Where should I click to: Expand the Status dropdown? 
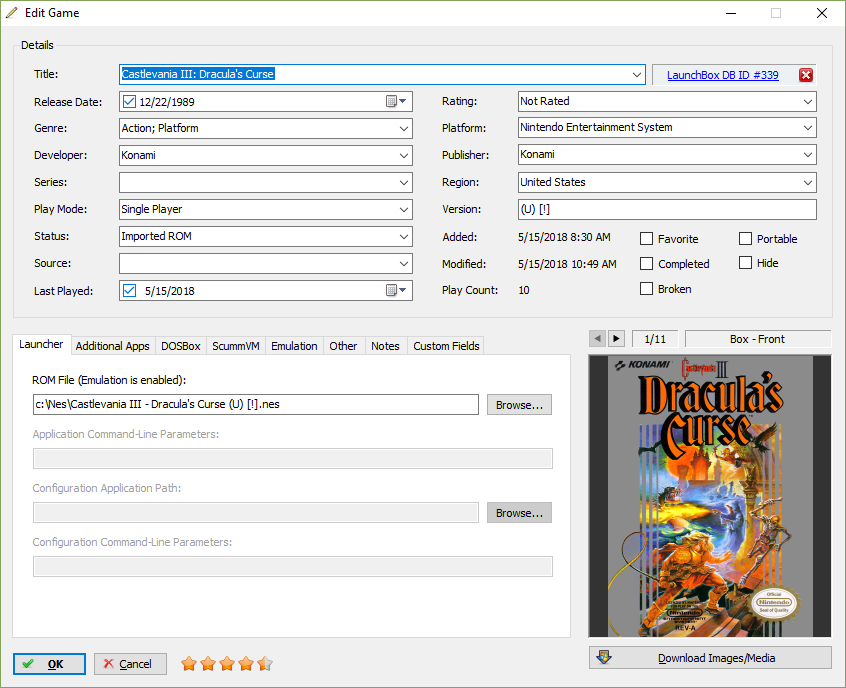pyautogui.click(x=404, y=236)
